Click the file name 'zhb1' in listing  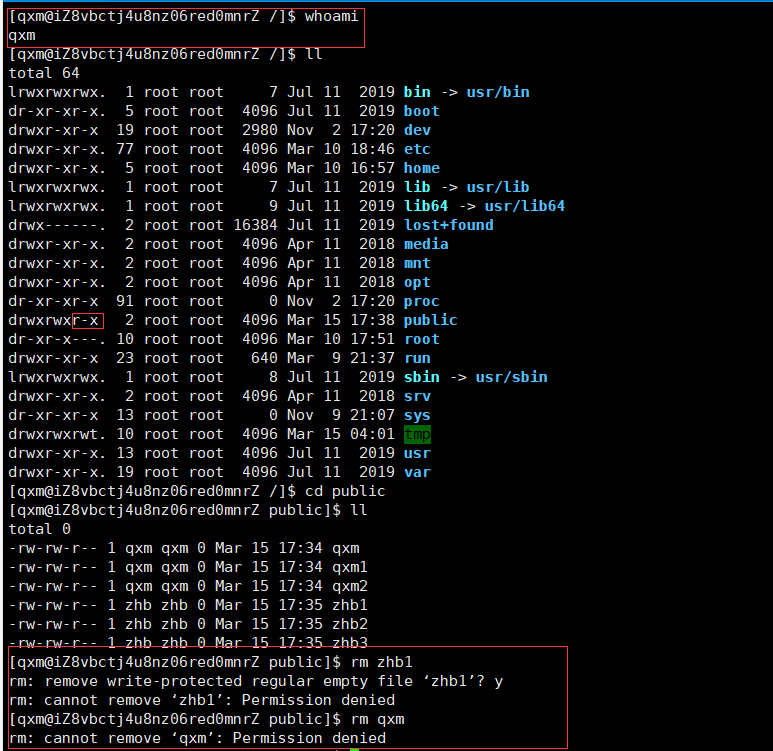coord(350,606)
